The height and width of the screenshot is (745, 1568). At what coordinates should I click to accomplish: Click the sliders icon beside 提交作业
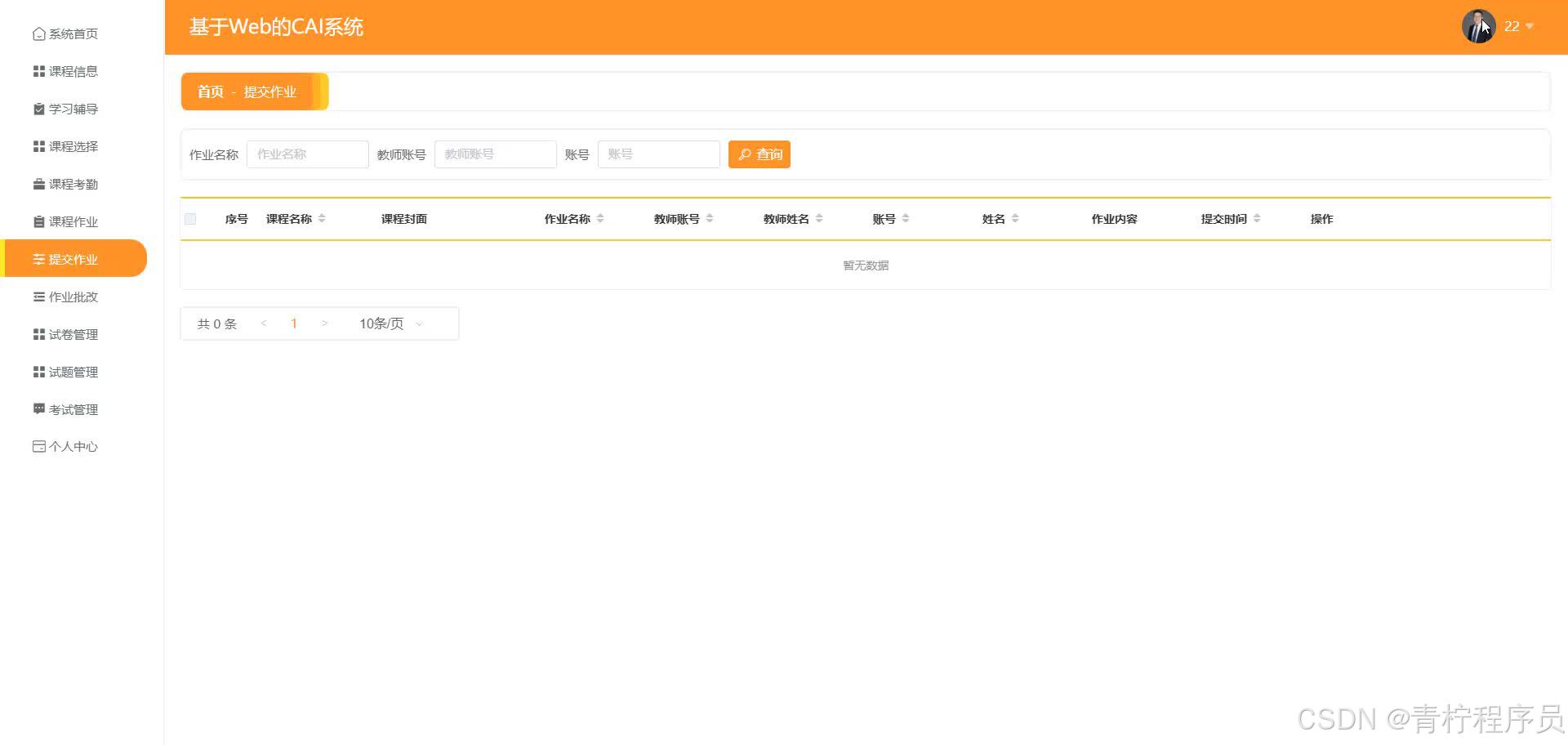[38, 259]
